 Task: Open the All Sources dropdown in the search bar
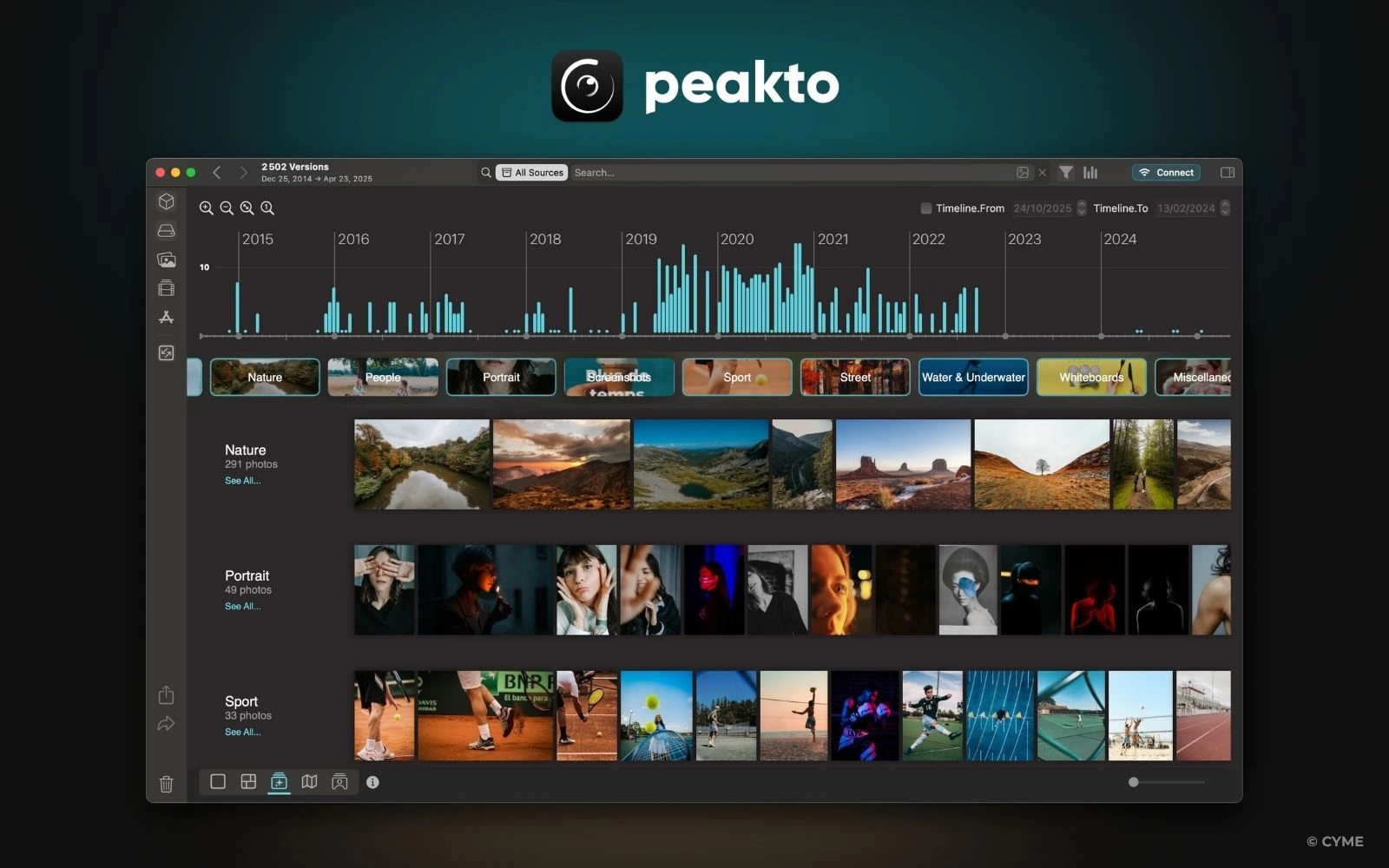coord(531,173)
